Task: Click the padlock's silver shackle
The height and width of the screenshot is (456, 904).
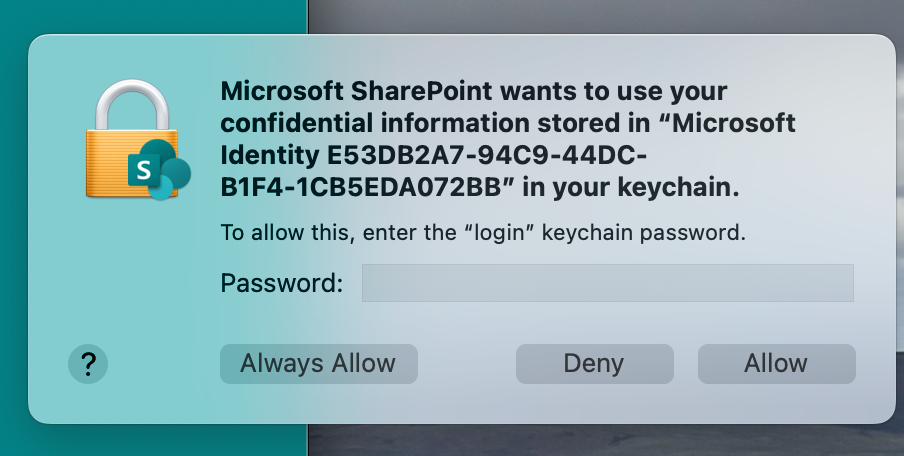Action: point(132,100)
